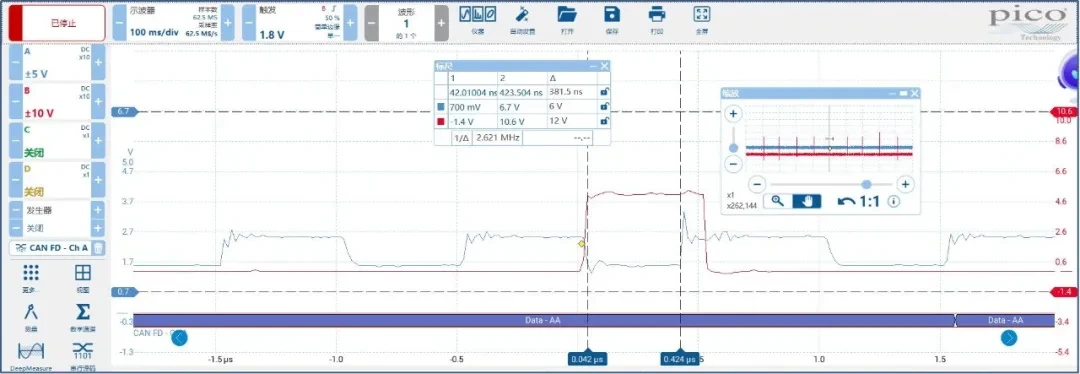Decrease the 100 ms/div timebase
1080x374 pixels.
click(119, 23)
